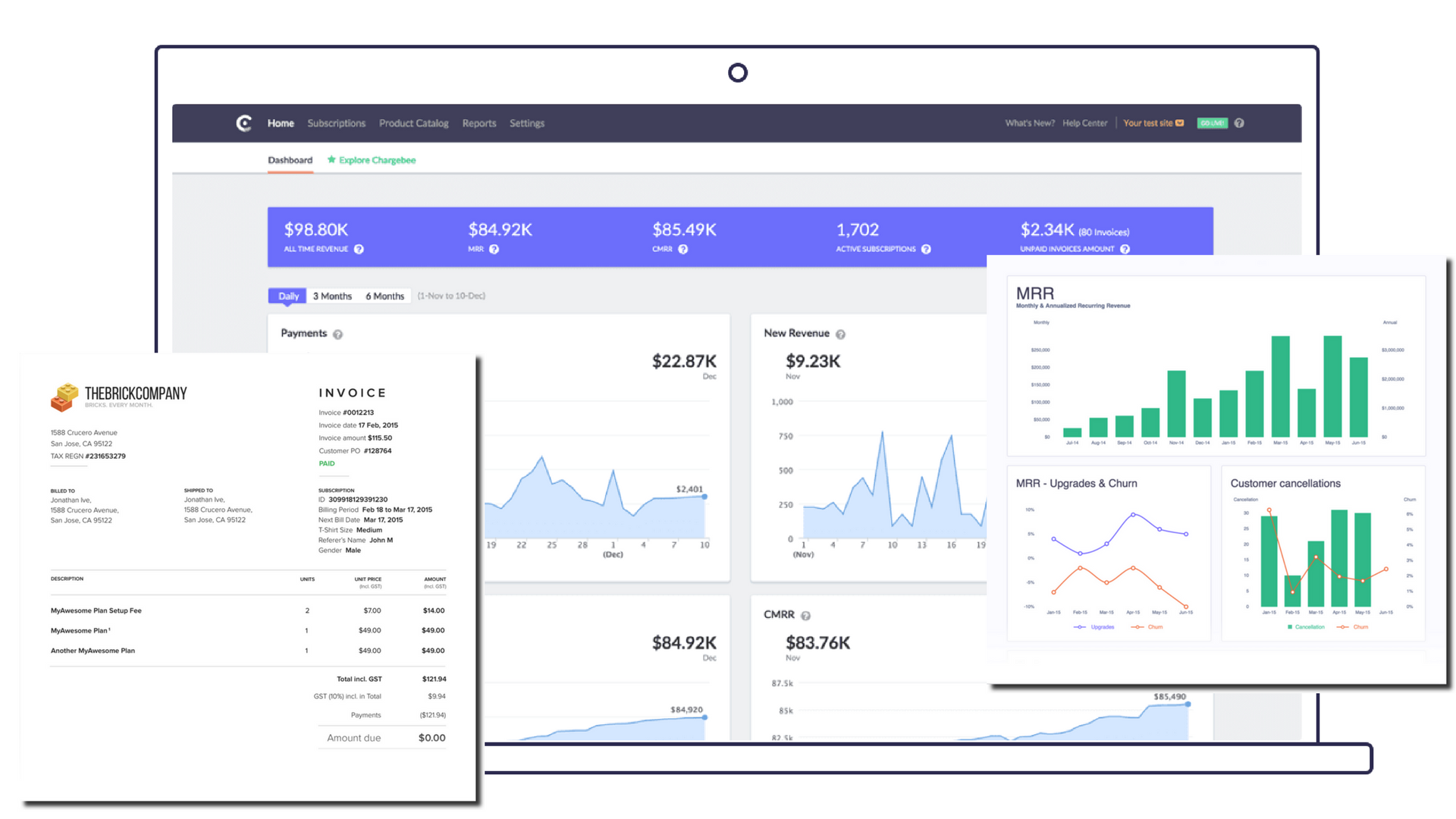Switch chart range to 3 Months
The image size is (1456, 819).
(332, 297)
